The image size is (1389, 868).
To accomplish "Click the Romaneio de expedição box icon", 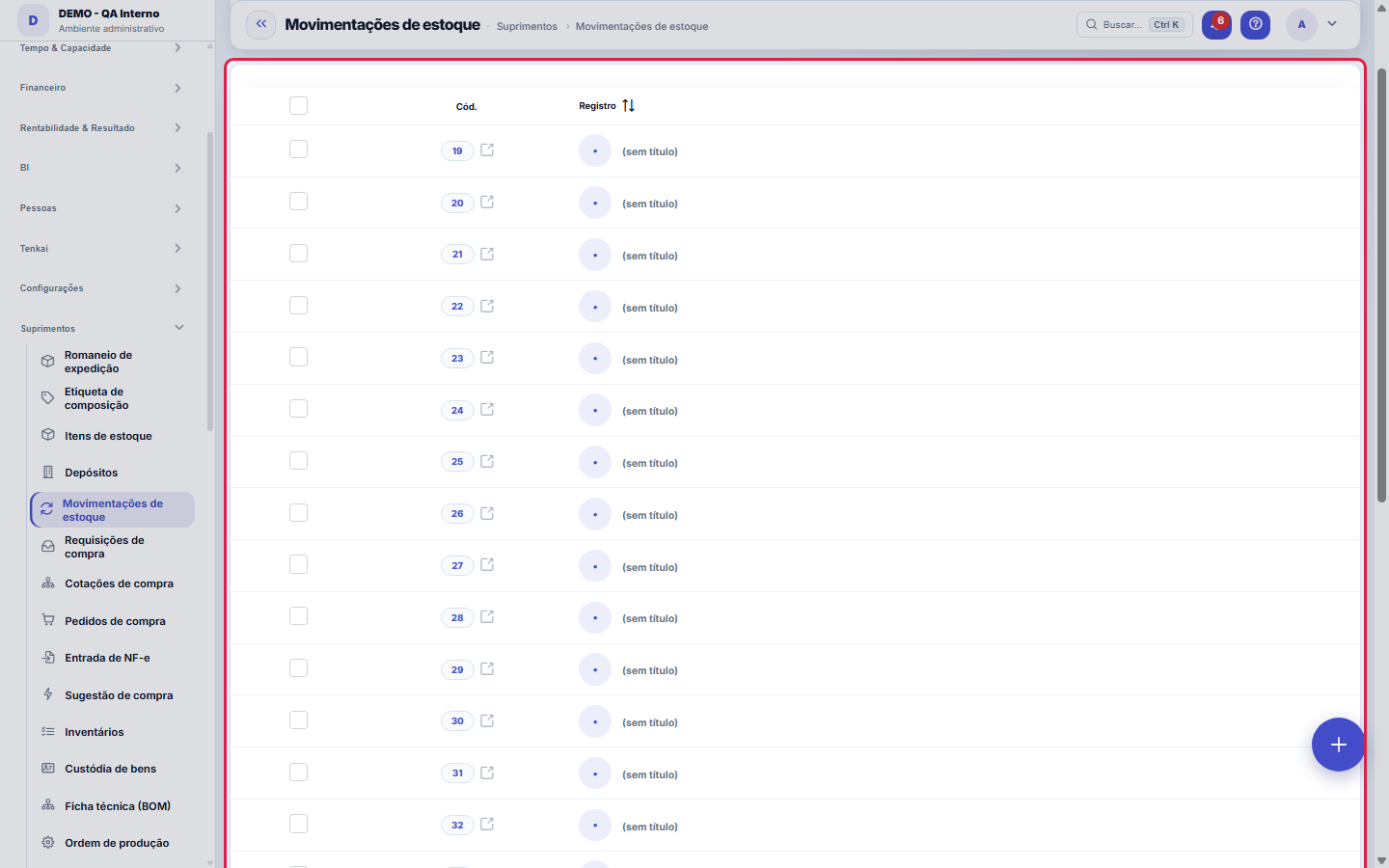I will 47,362.
